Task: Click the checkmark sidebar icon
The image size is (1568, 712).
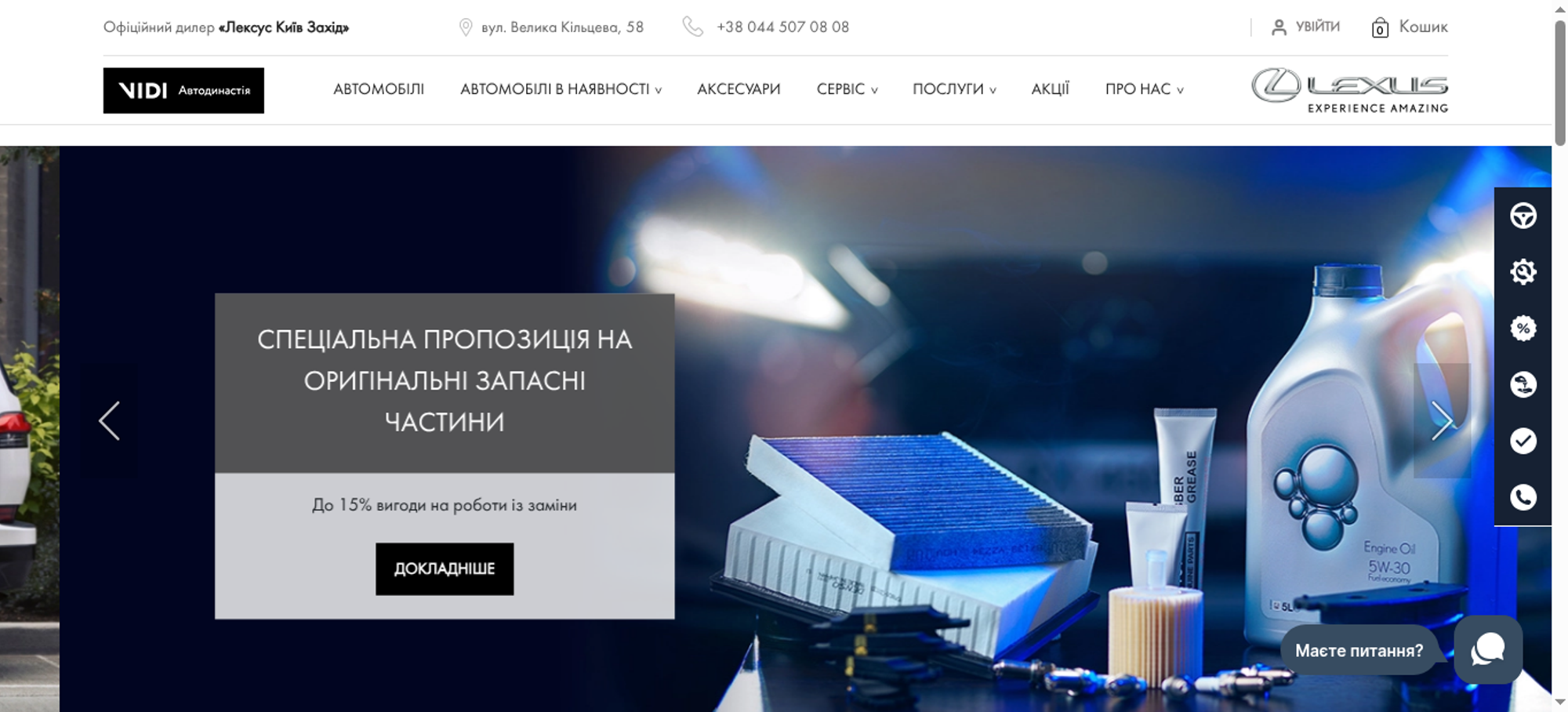Action: pyautogui.click(x=1523, y=441)
